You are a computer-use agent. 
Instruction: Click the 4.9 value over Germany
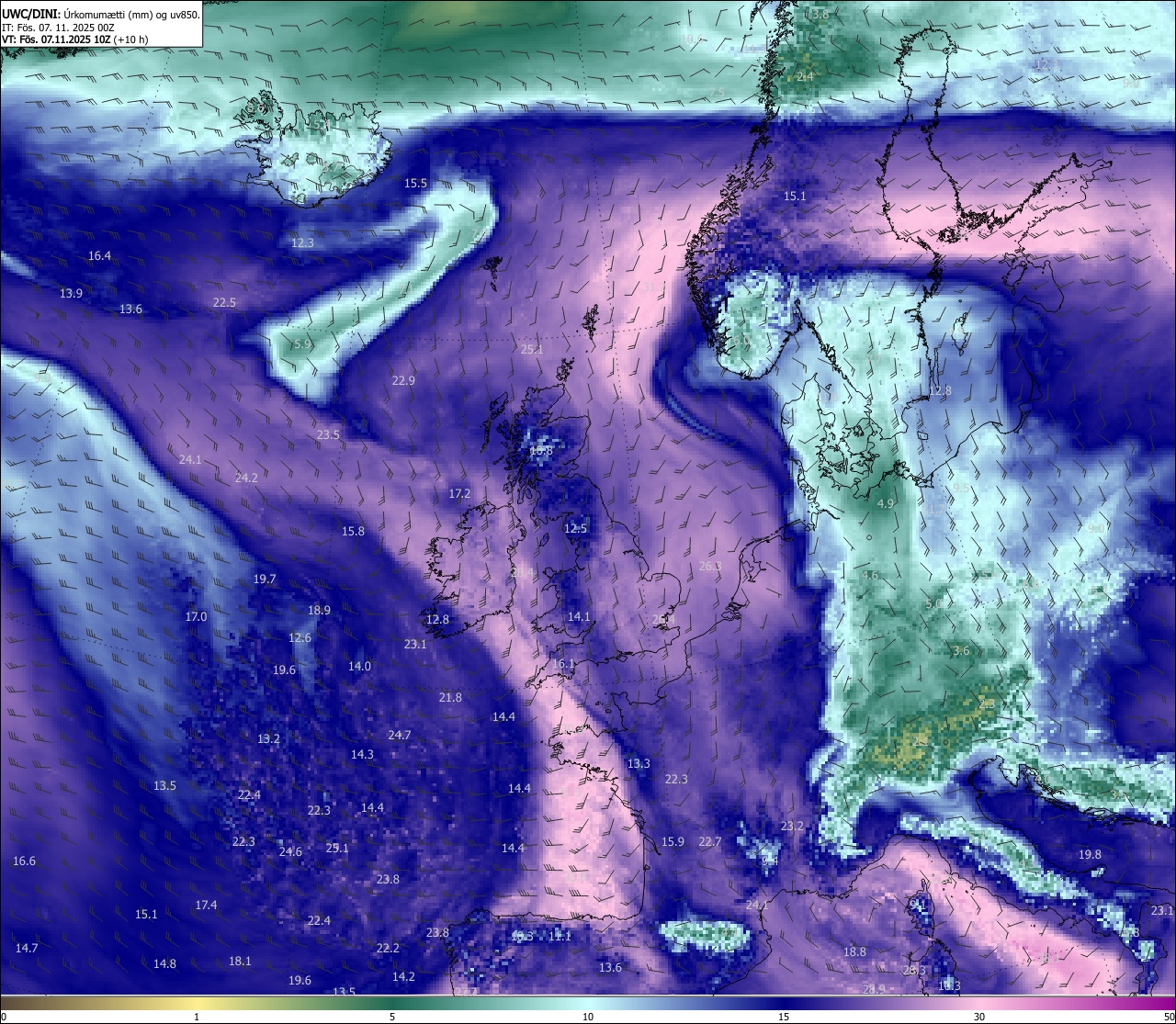tap(886, 504)
